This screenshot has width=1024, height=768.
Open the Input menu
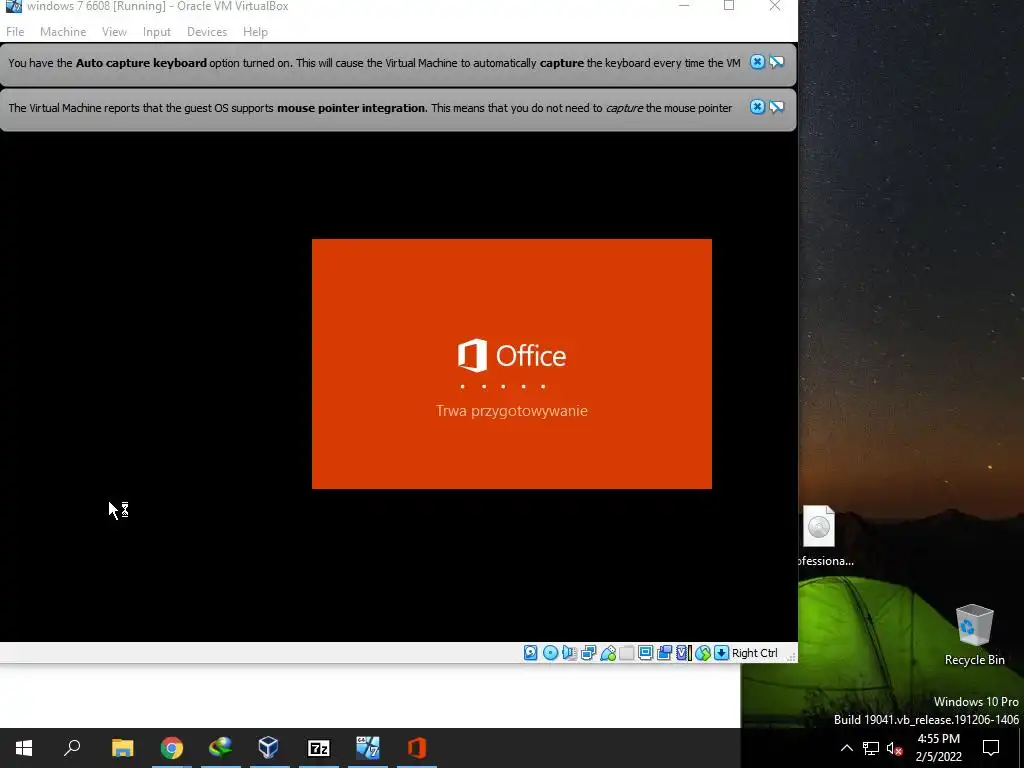point(157,31)
